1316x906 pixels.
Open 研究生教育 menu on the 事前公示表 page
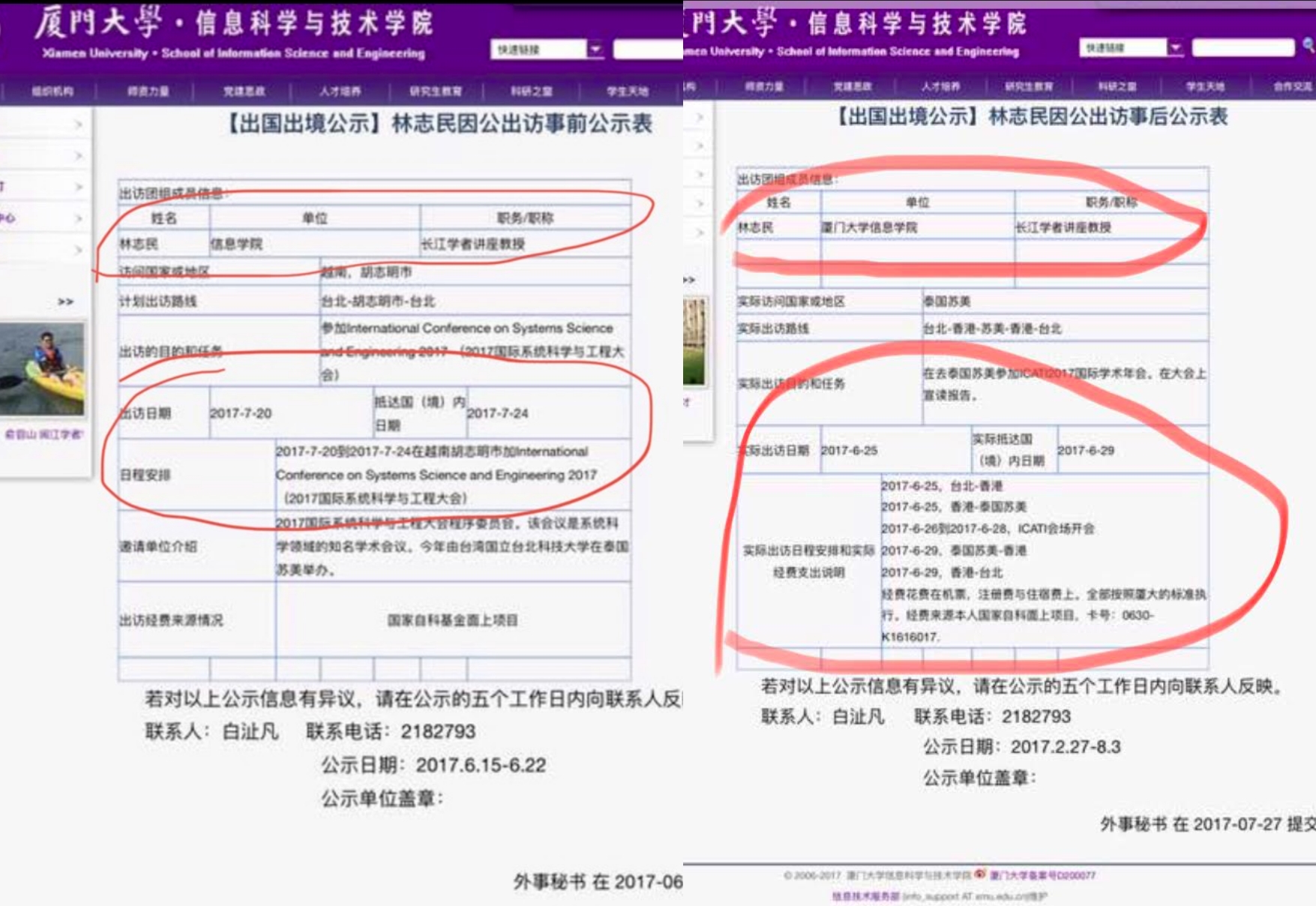pos(436,91)
